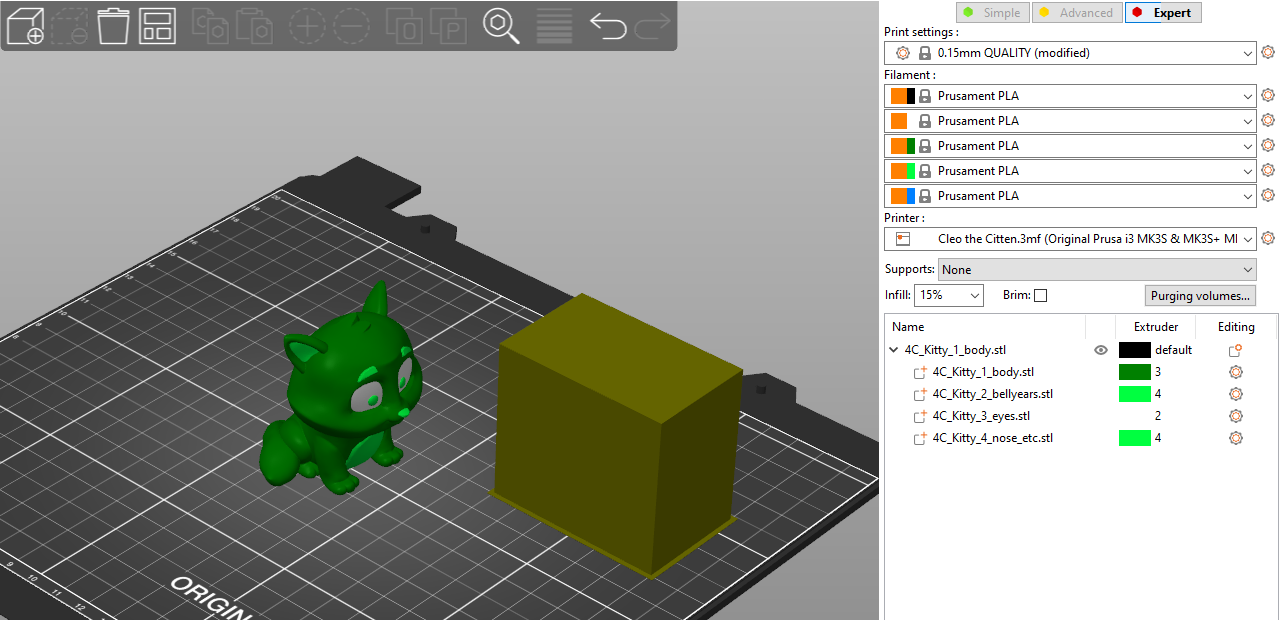Click editing gear for child 4C_Kitty_1_body.stl part
Image resolution: width=1280 pixels, height=620 pixels.
point(1236,372)
